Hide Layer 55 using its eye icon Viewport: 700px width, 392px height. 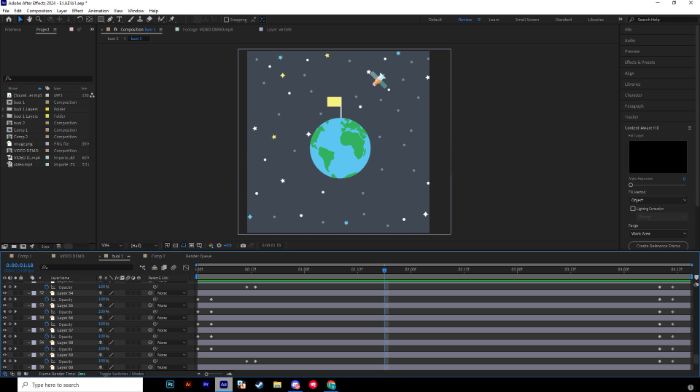[5, 305]
